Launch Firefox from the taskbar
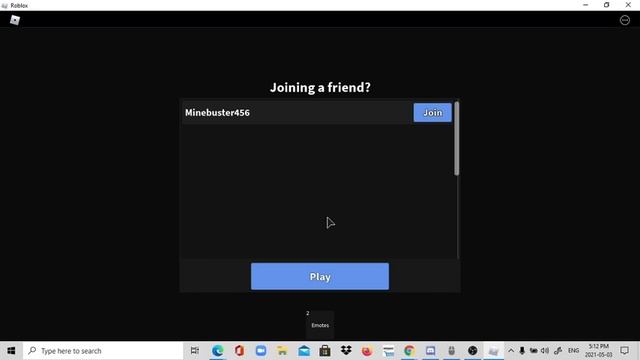This screenshot has width=640, height=360. [x=367, y=351]
